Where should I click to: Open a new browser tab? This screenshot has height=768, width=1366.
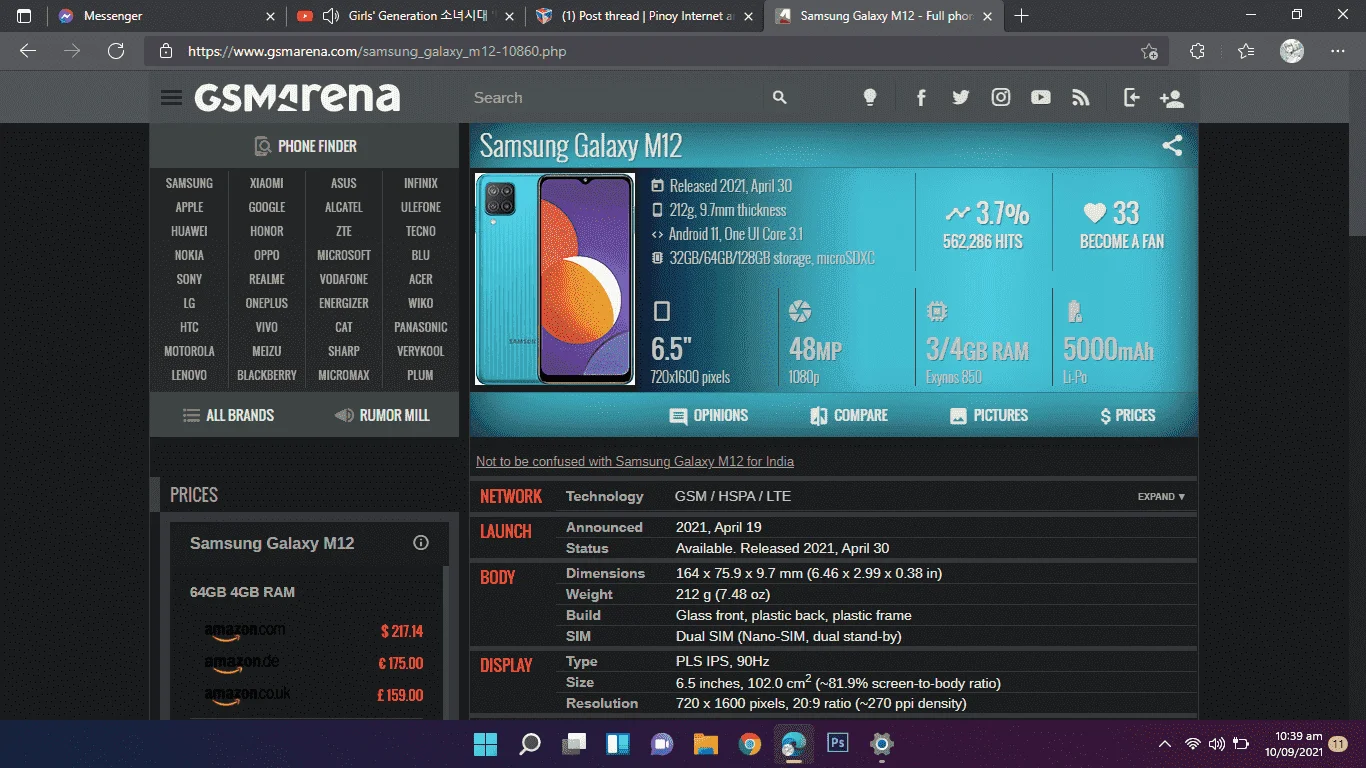pos(1021,16)
